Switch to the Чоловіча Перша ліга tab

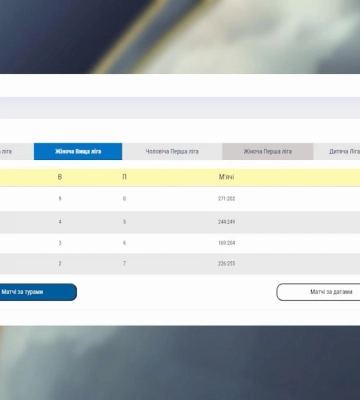pyautogui.click(x=172, y=151)
